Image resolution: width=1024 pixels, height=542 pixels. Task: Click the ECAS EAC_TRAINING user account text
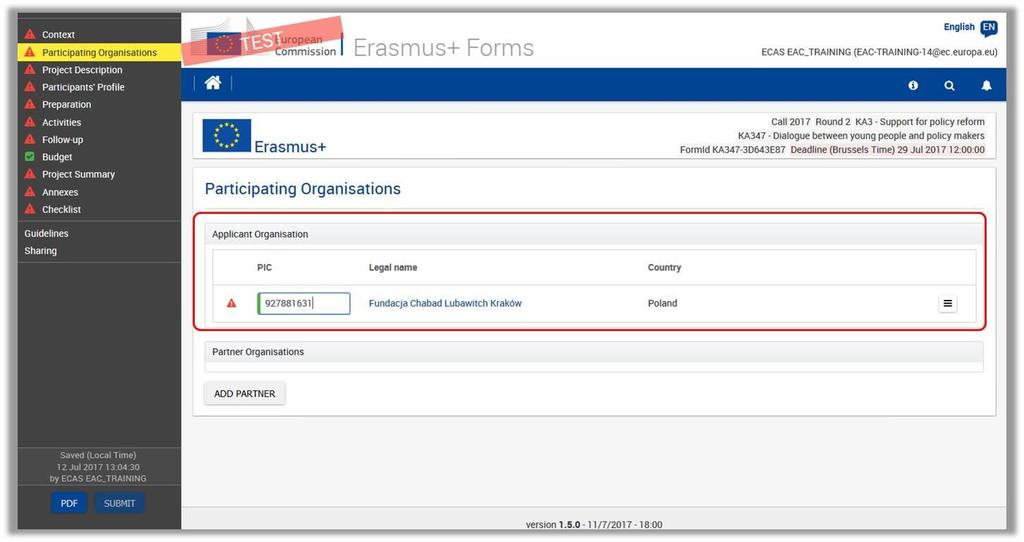coord(879,52)
